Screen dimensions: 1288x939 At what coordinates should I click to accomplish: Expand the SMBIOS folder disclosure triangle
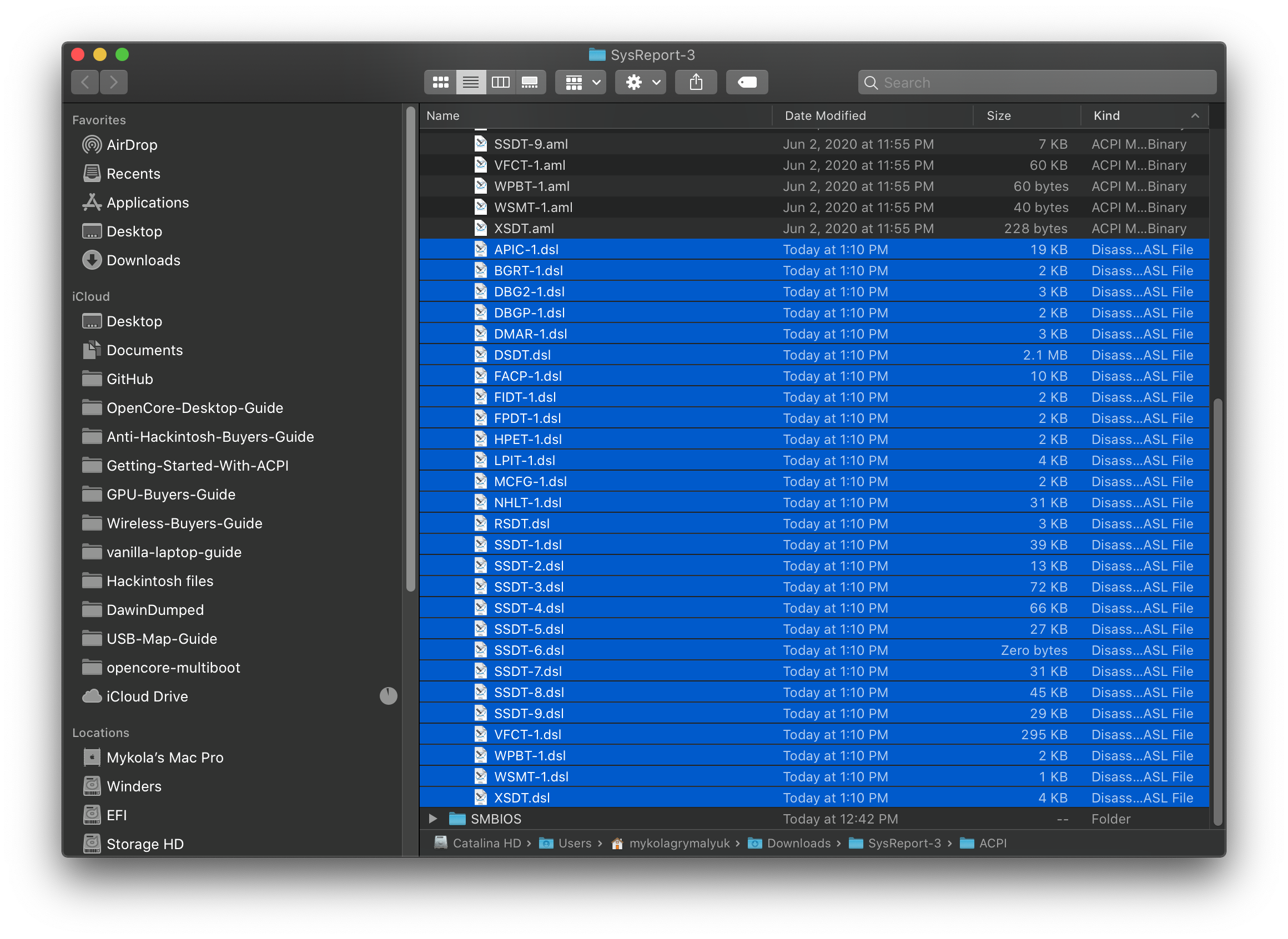(432, 819)
